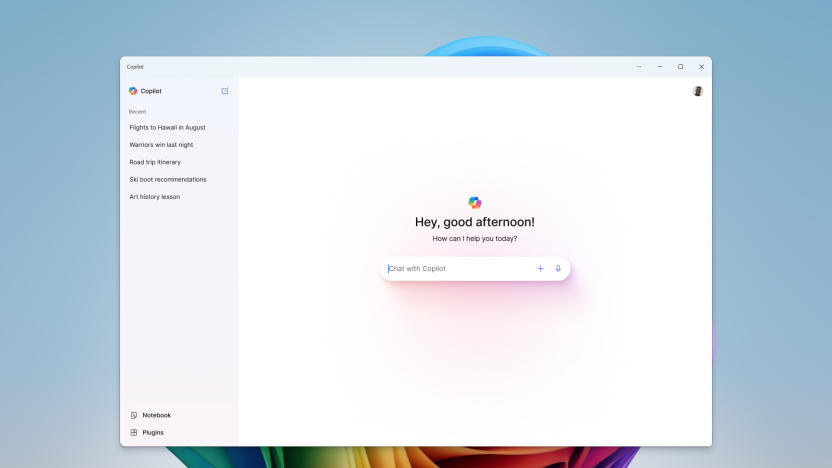The width and height of the screenshot is (832, 468).
Task: Start a new chat with the compose icon
Action: (225, 91)
